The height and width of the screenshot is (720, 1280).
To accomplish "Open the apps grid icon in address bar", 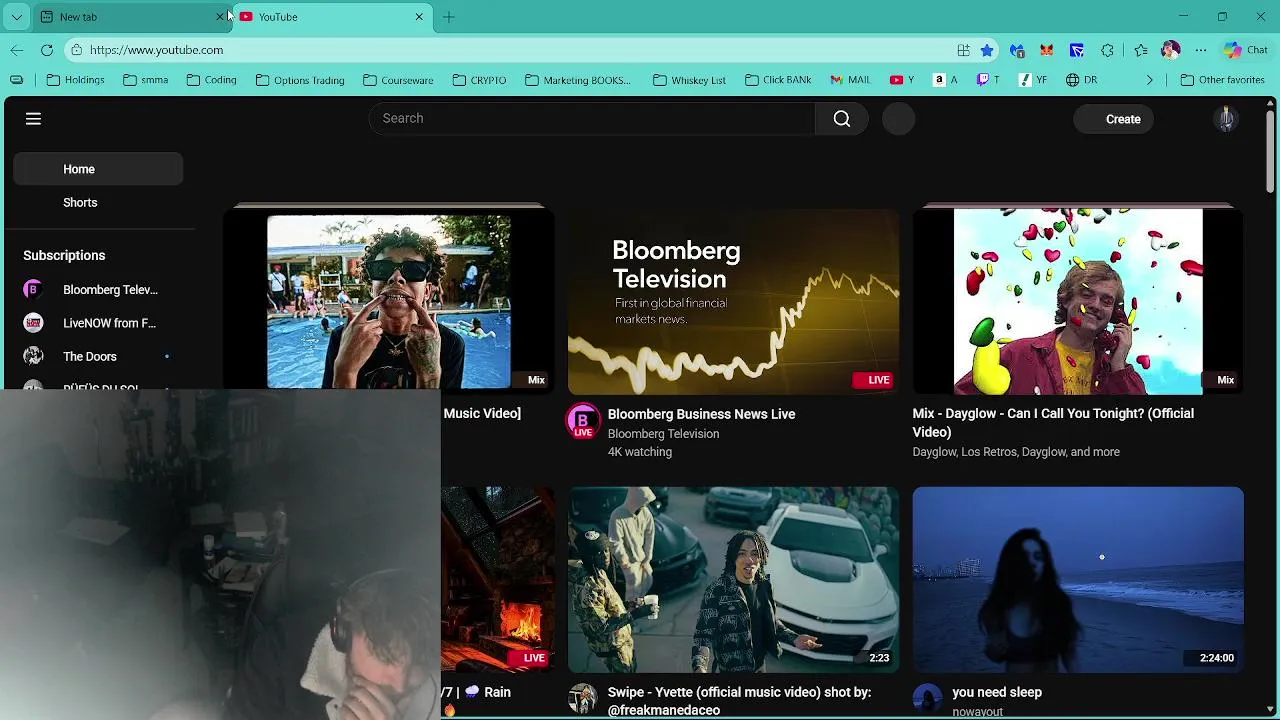I will click(x=963, y=50).
